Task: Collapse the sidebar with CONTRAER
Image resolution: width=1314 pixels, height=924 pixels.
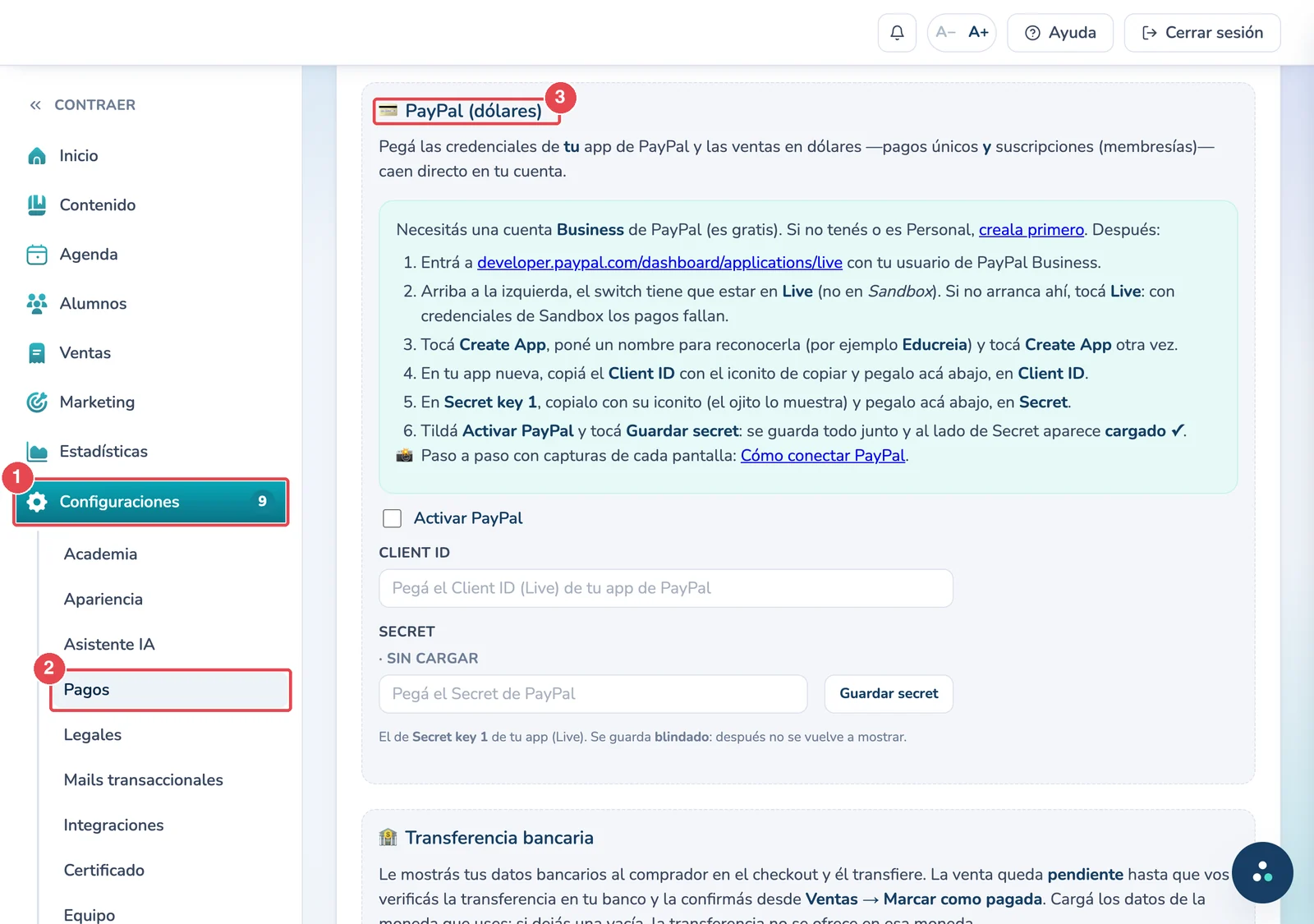Action: [x=82, y=105]
